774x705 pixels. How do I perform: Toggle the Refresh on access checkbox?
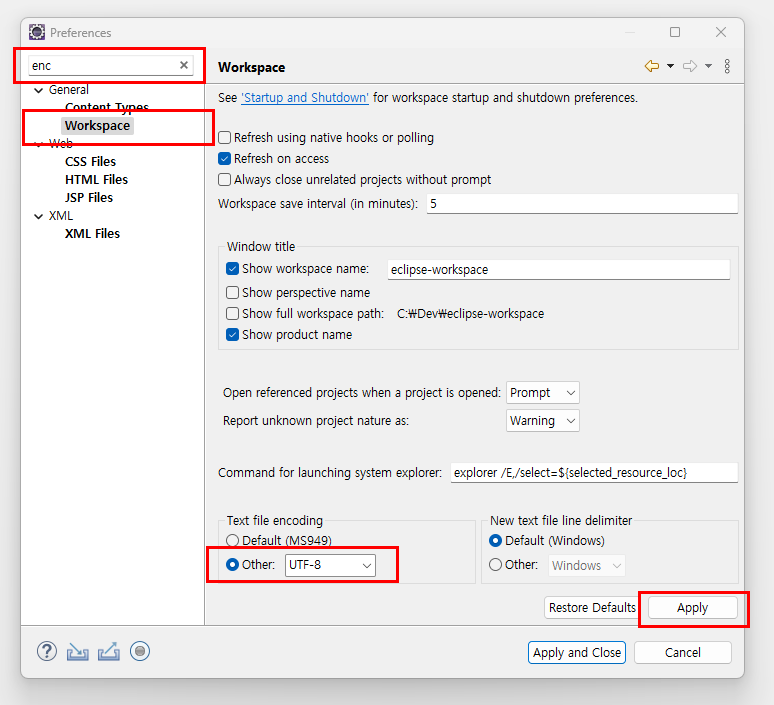(x=225, y=158)
